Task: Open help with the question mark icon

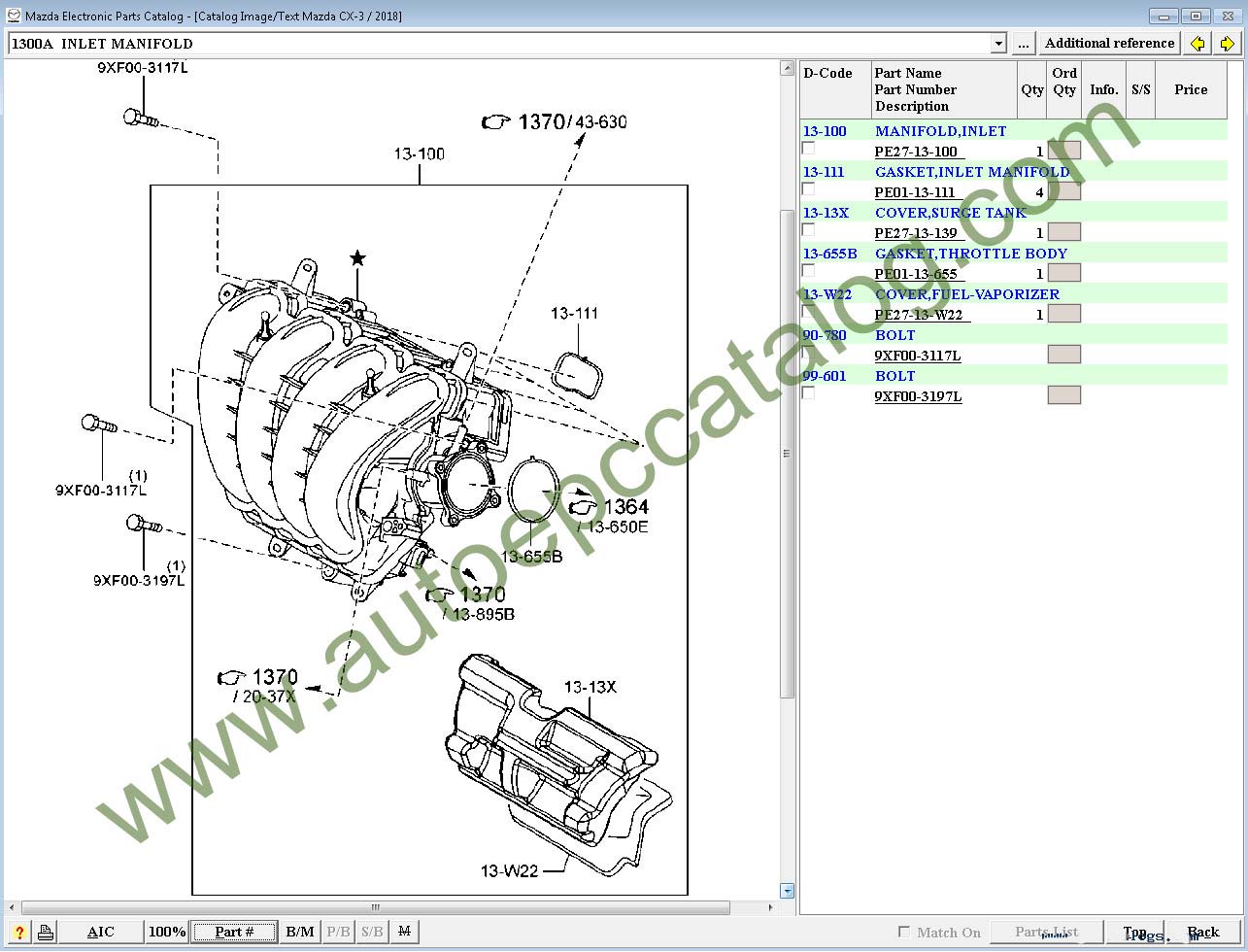Action: (x=19, y=932)
